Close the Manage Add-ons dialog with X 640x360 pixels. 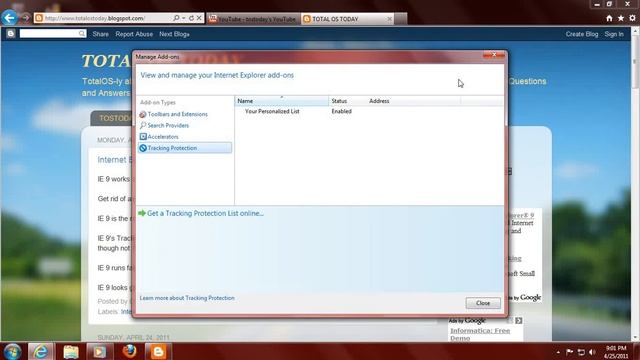(494, 55)
